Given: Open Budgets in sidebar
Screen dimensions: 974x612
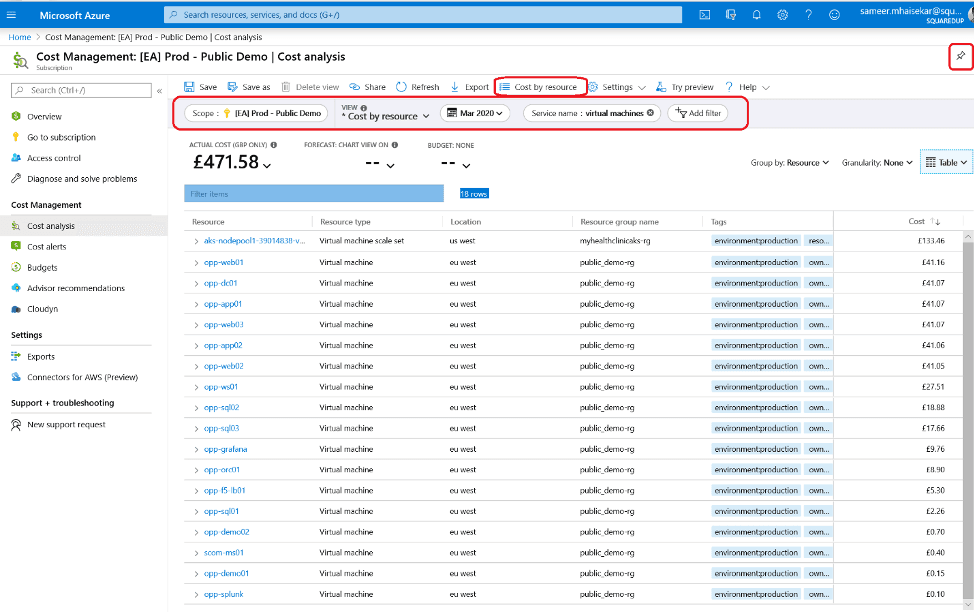Looking at the screenshot, I should [42, 268].
